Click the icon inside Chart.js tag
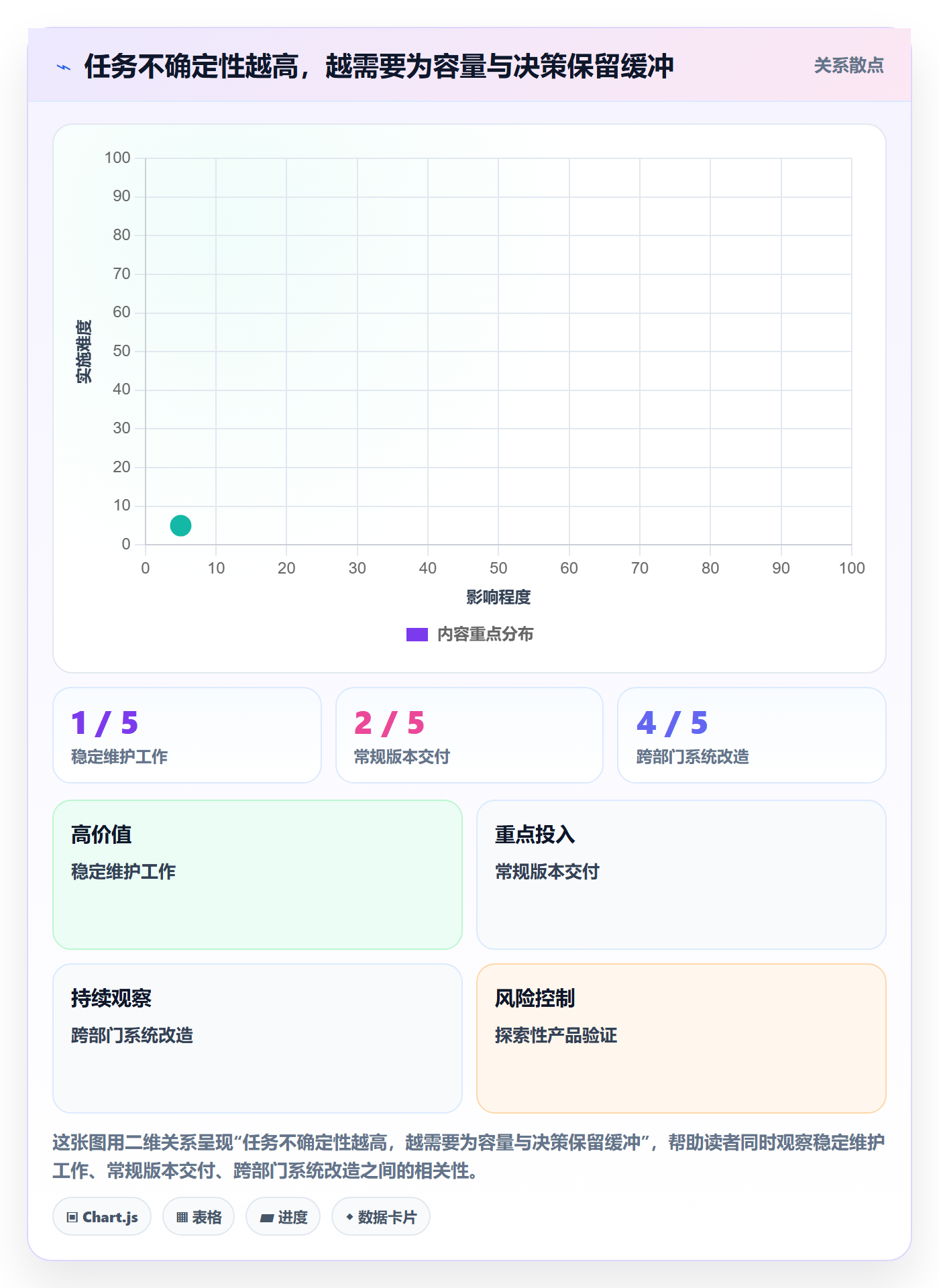This screenshot has width=939, height=1288. [x=72, y=1217]
